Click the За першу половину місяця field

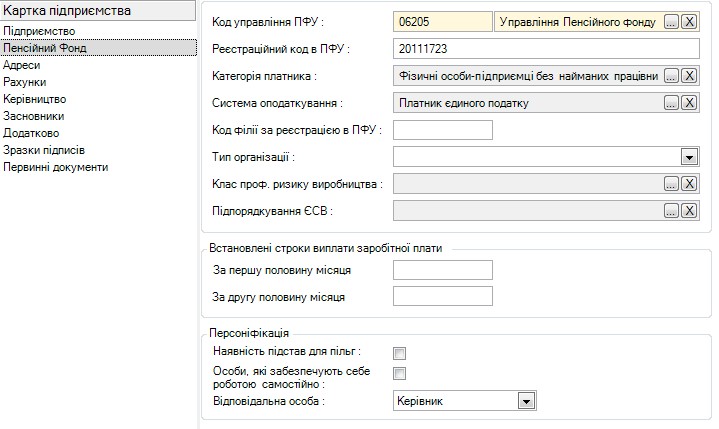[x=443, y=270]
